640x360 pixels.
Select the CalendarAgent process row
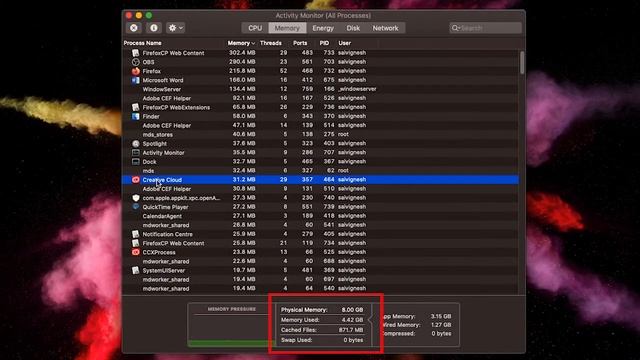(320, 216)
